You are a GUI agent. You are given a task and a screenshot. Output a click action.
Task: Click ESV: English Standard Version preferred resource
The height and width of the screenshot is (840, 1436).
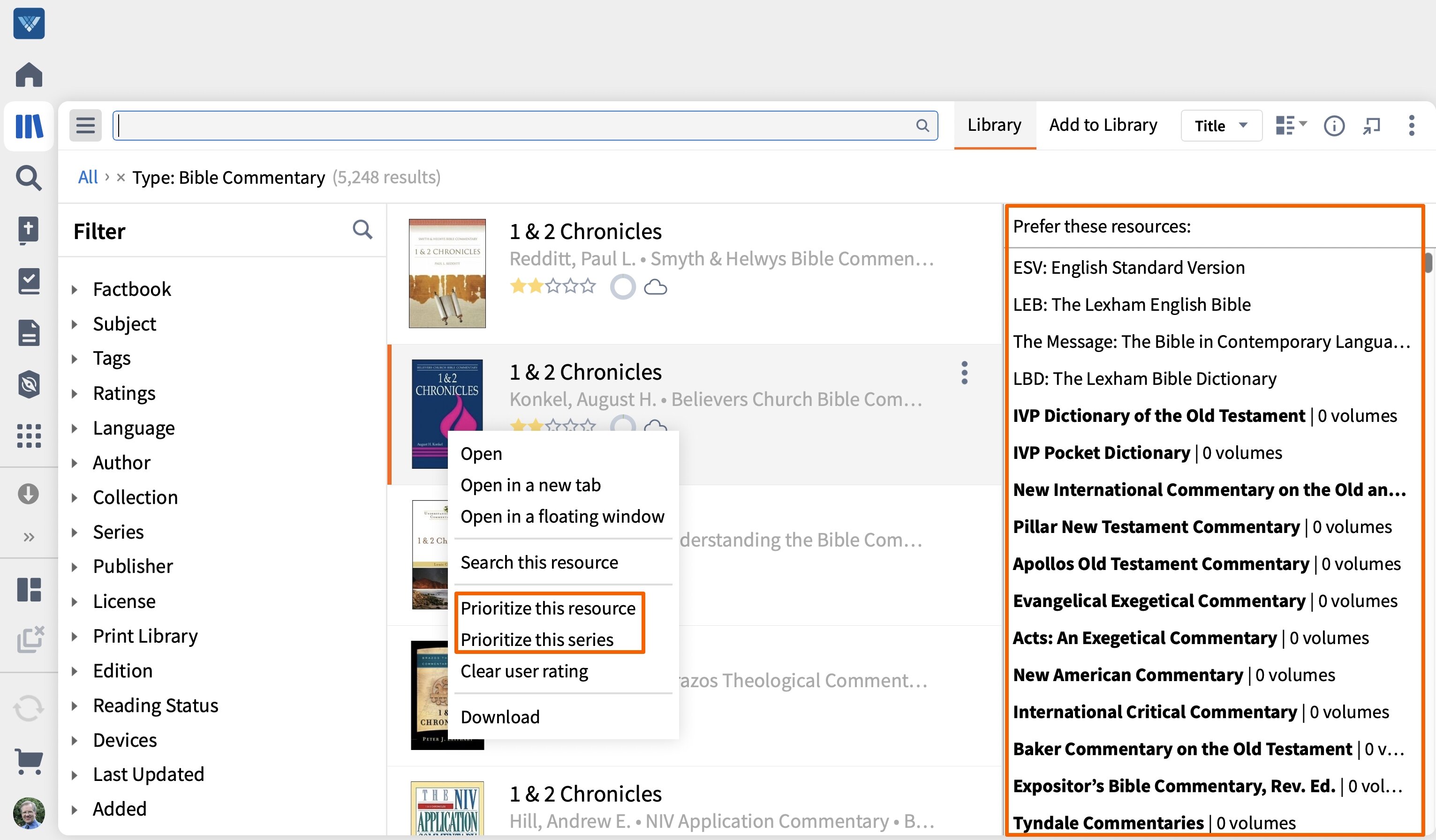(x=1129, y=268)
